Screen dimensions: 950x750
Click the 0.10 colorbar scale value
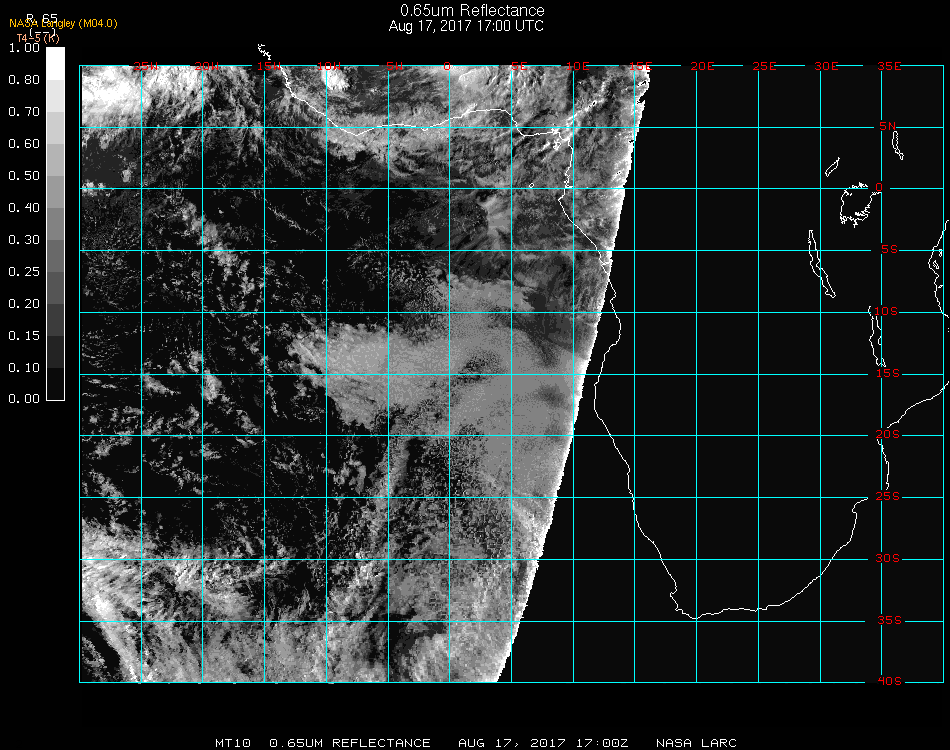click(24, 368)
